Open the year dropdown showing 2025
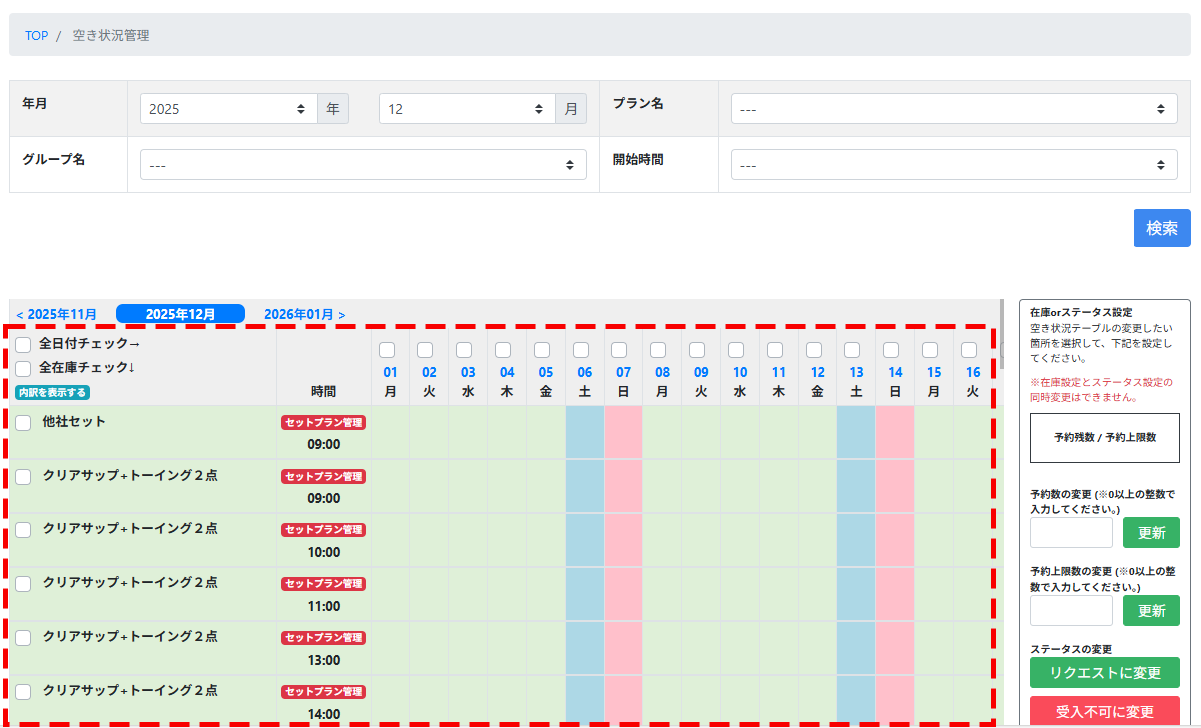 coord(228,109)
